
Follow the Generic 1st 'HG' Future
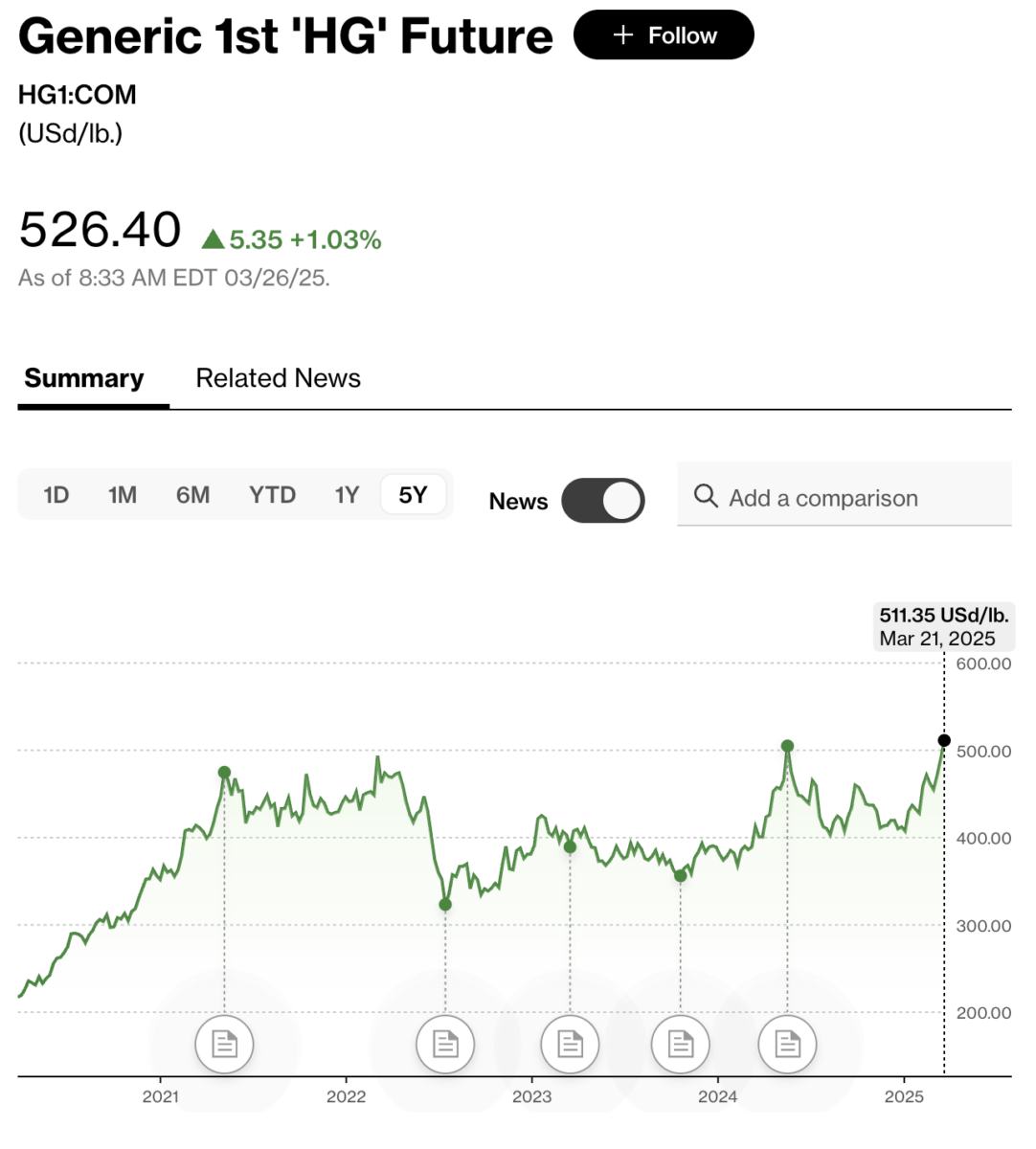point(664,35)
